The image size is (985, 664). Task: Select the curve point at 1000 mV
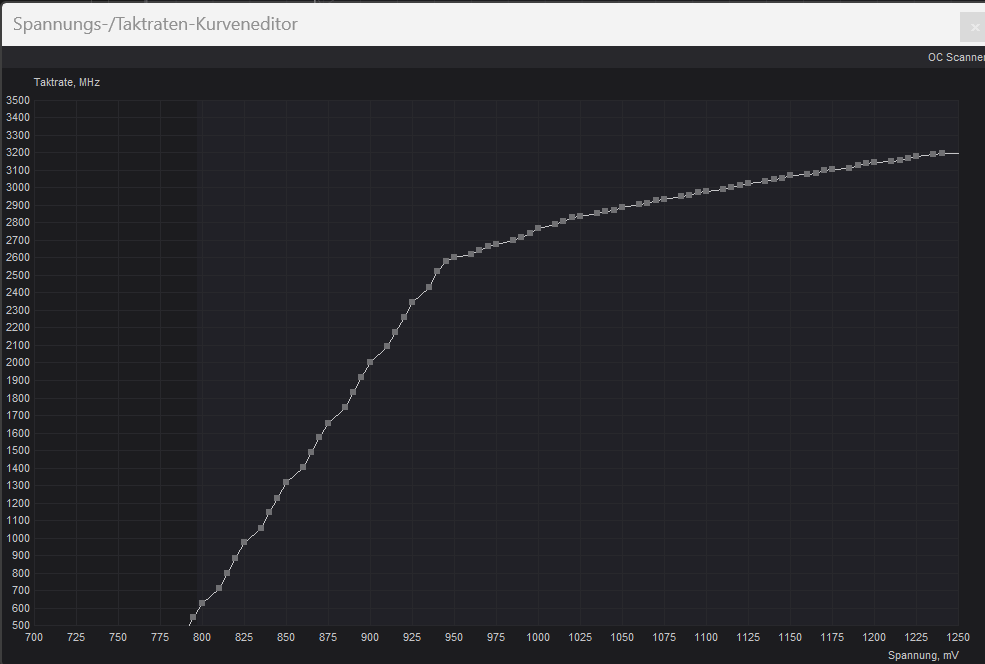pyautogui.click(x=537, y=230)
